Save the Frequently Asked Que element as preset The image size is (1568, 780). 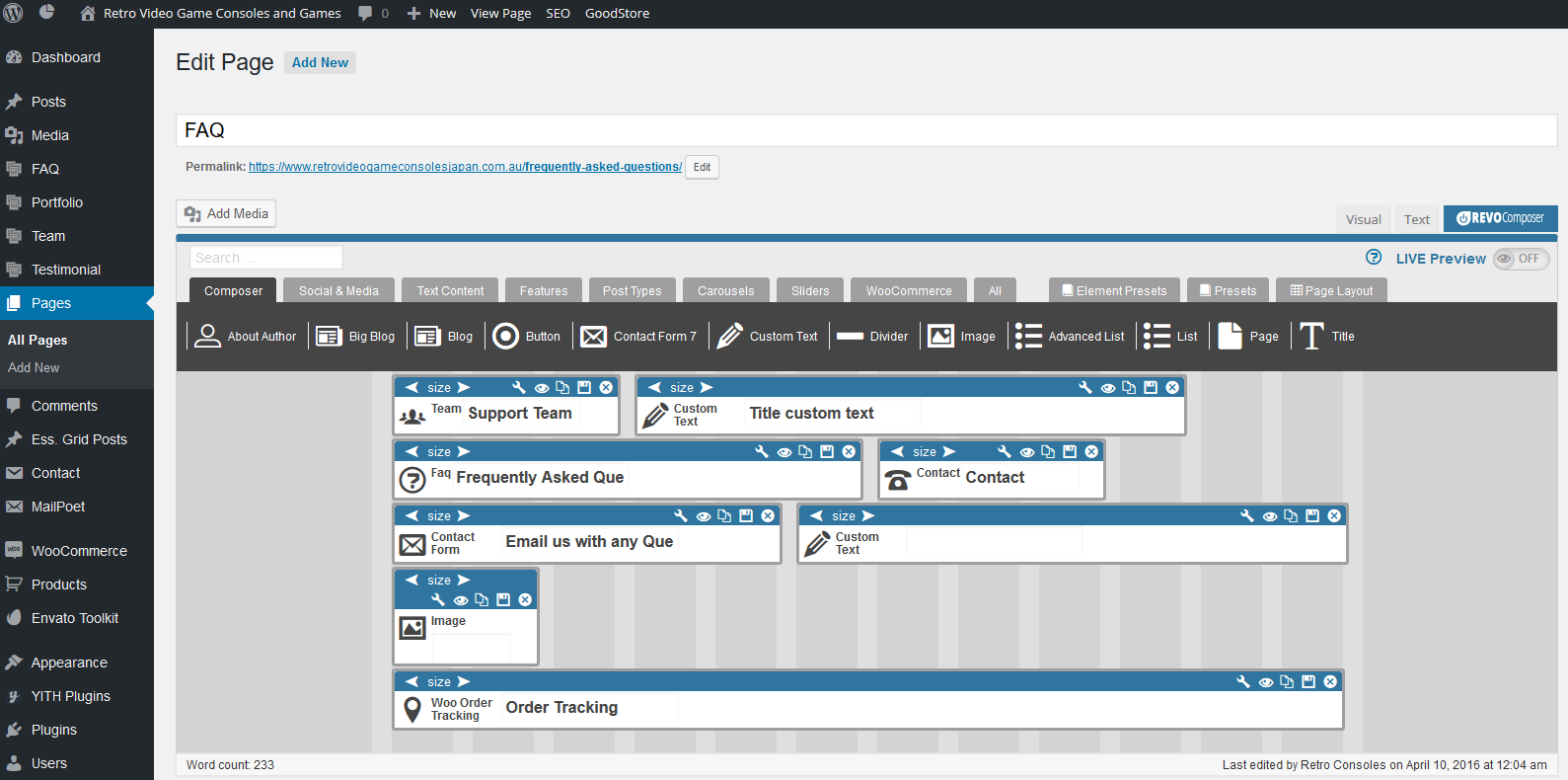827,452
